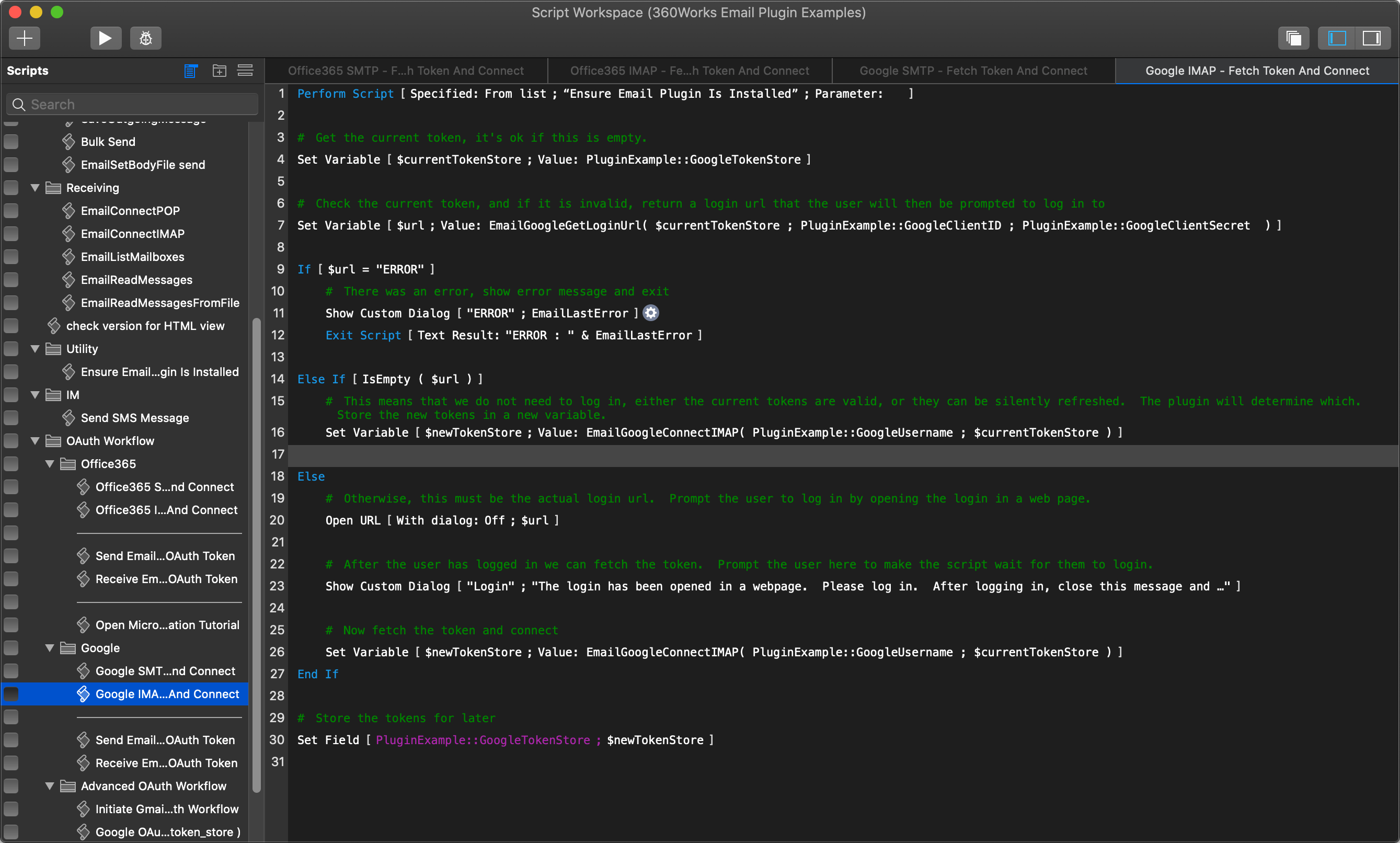Collapse the Utility folder
Image resolution: width=1400 pixels, height=843 pixels.
click(35, 349)
